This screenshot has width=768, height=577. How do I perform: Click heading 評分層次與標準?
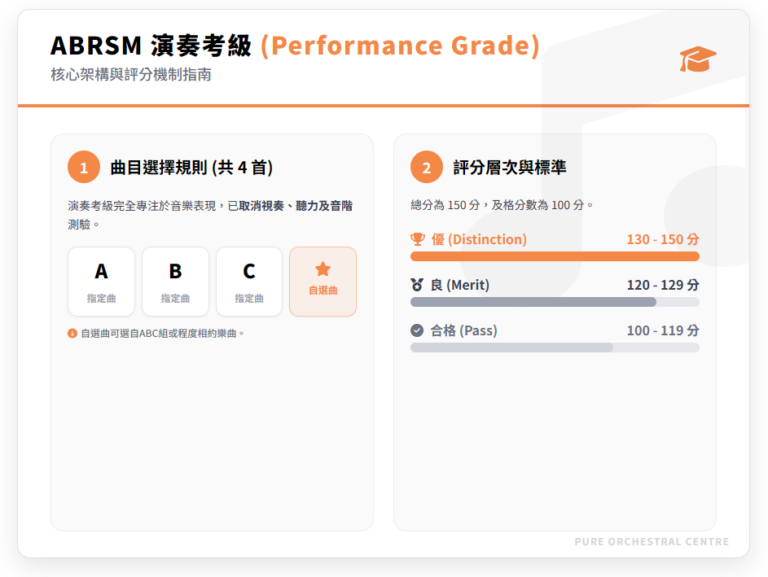(x=509, y=168)
